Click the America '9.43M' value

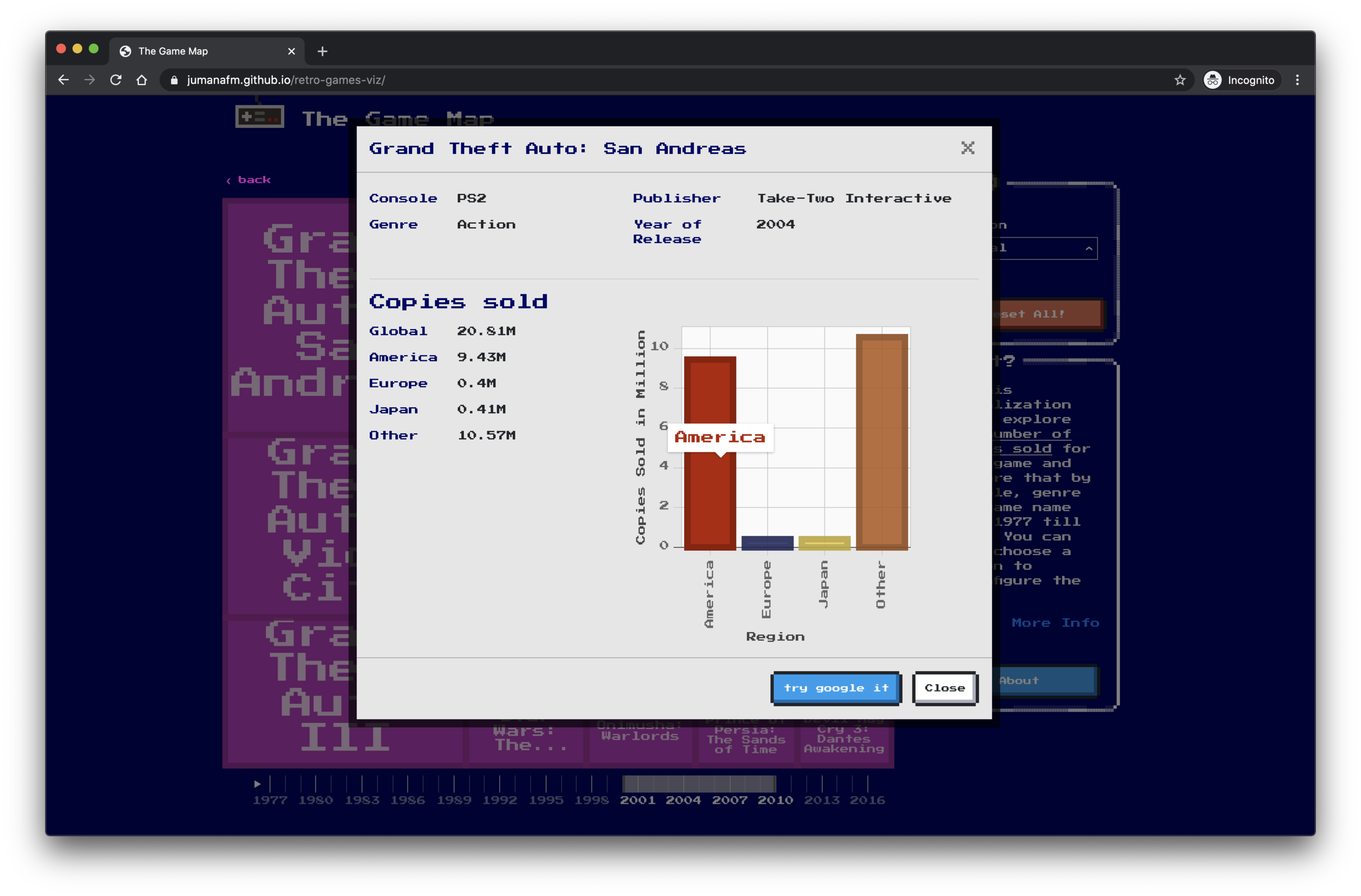pyautogui.click(x=481, y=358)
